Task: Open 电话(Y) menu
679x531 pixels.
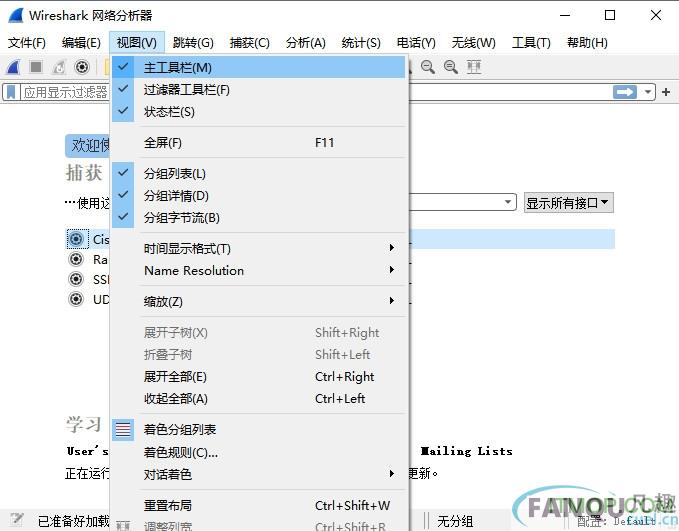Action: point(416,42)
